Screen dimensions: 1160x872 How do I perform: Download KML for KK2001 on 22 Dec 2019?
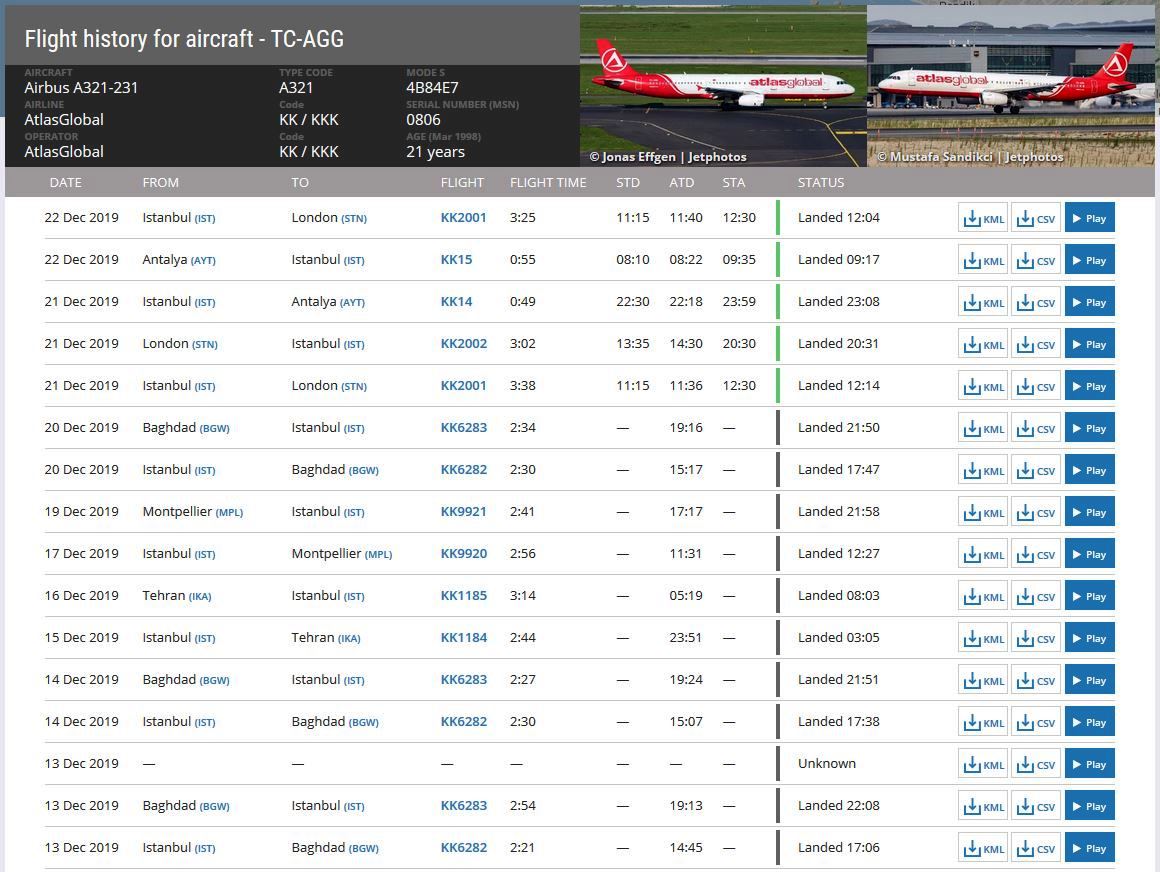point(982,218)
